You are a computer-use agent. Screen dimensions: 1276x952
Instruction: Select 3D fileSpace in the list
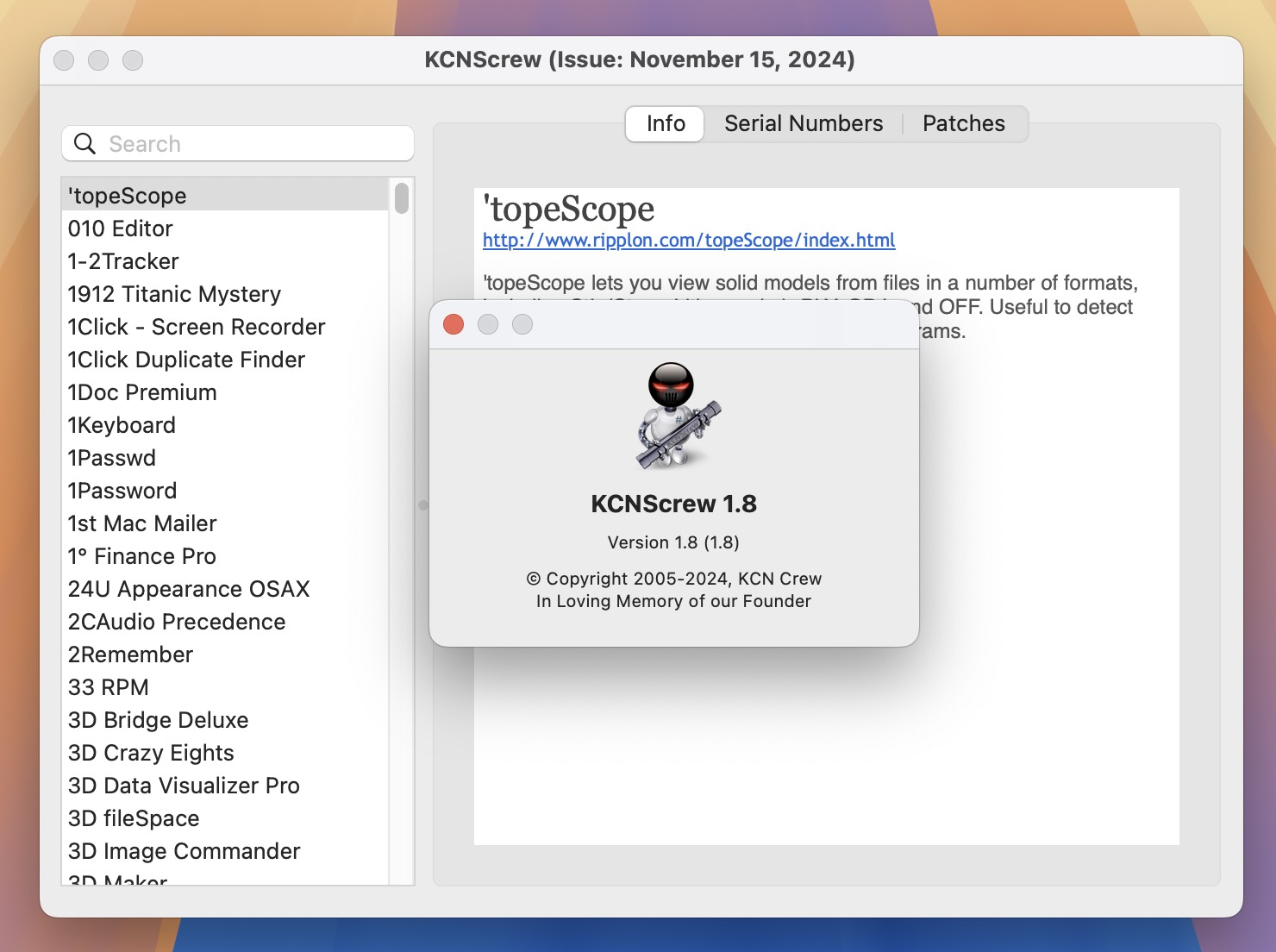226,818
